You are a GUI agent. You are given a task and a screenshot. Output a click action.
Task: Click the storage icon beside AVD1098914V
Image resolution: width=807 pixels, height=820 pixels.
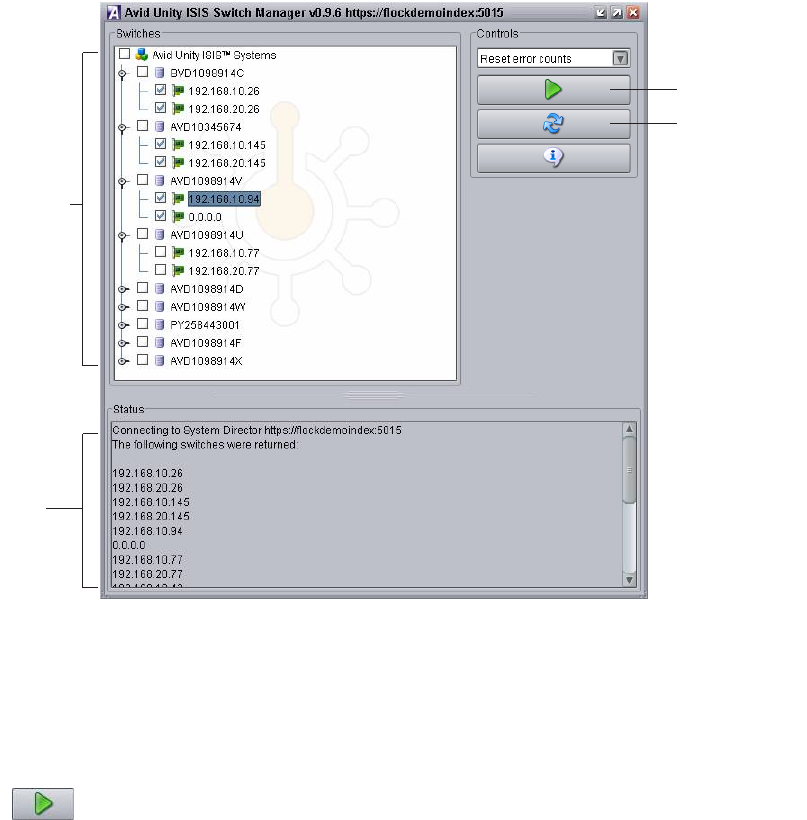click(x=160, y=180)
